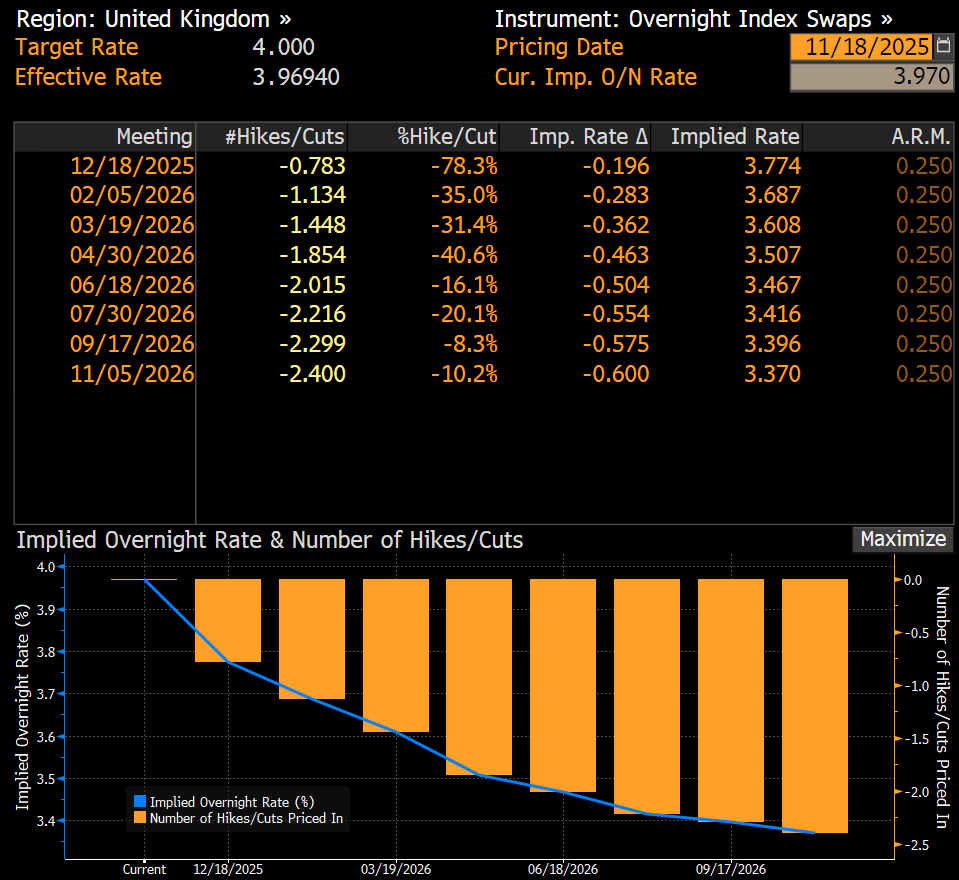Select the 12/18/2025 meeting row
The height and width of the screenshot is (880, 959).
pos(132,166)
